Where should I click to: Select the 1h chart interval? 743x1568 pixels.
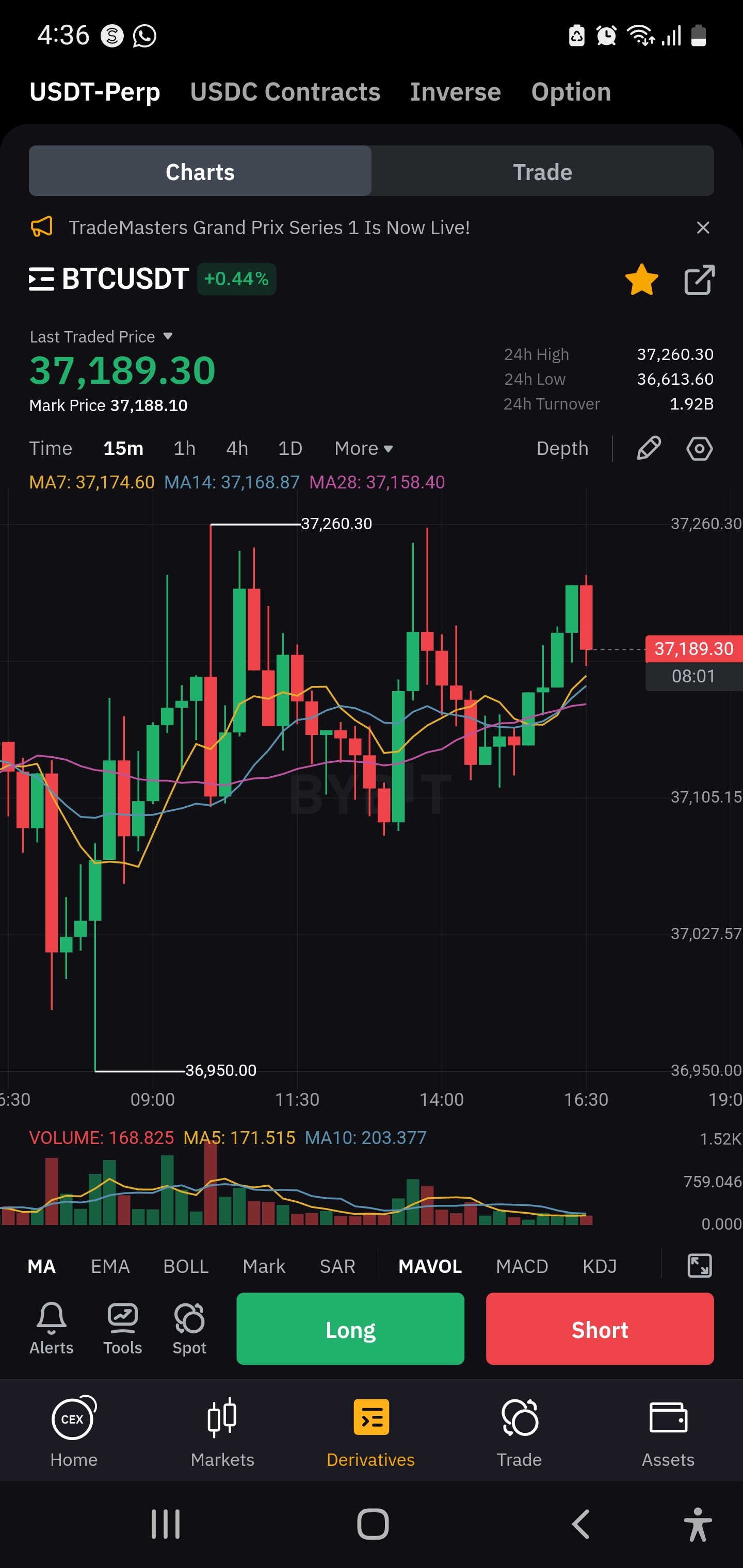[x=185, y=449]
